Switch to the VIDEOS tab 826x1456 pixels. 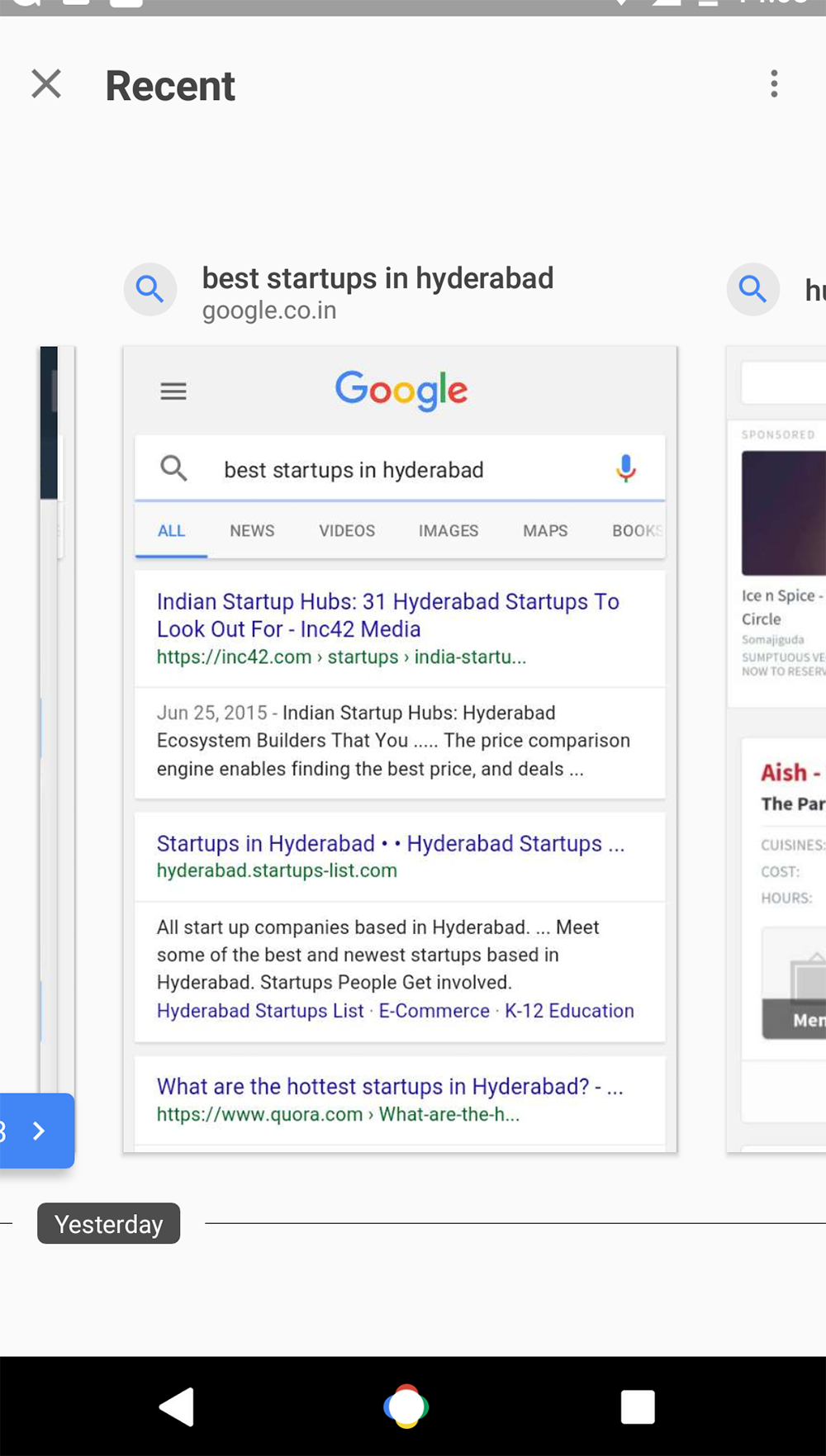click(347, 531)
